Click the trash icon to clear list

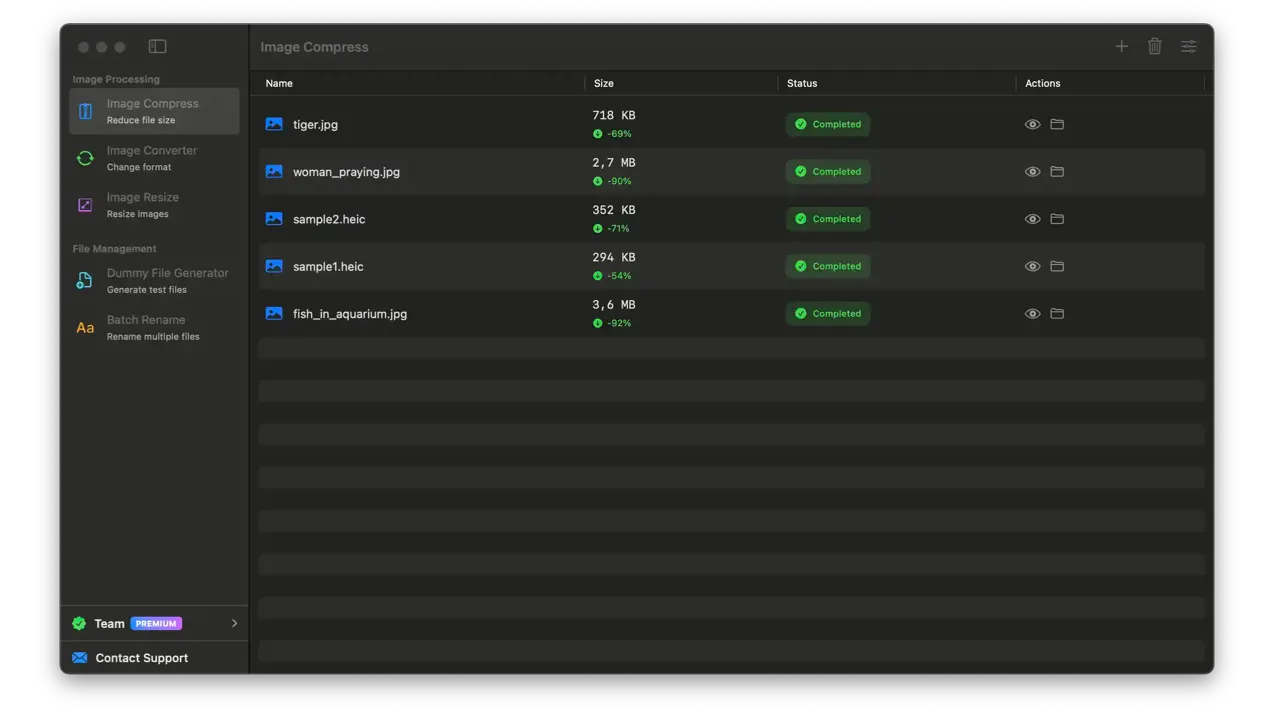click(1154, 46)
